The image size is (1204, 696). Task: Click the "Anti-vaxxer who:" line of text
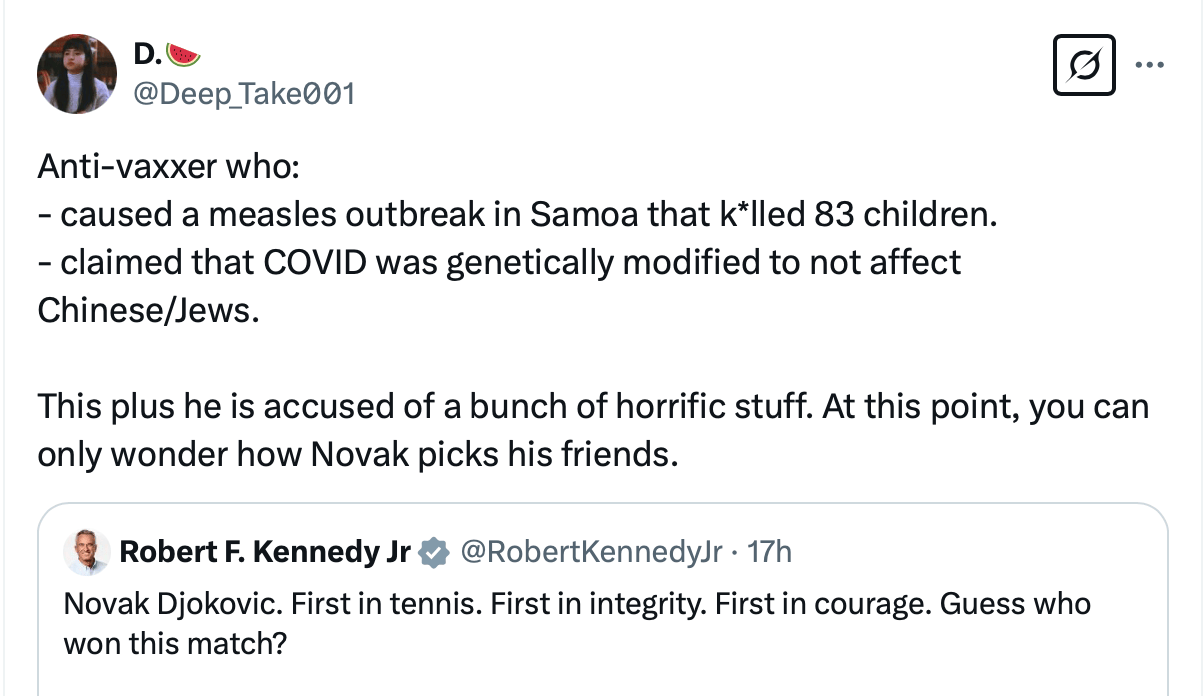167,167
